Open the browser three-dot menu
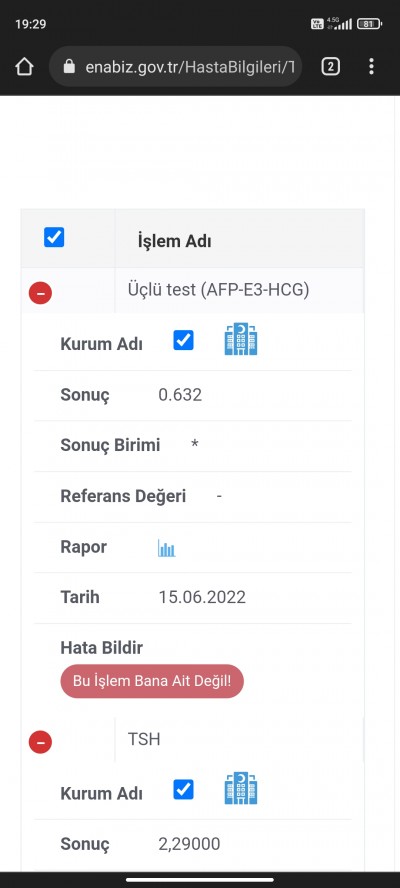 [x=371, y=67]
